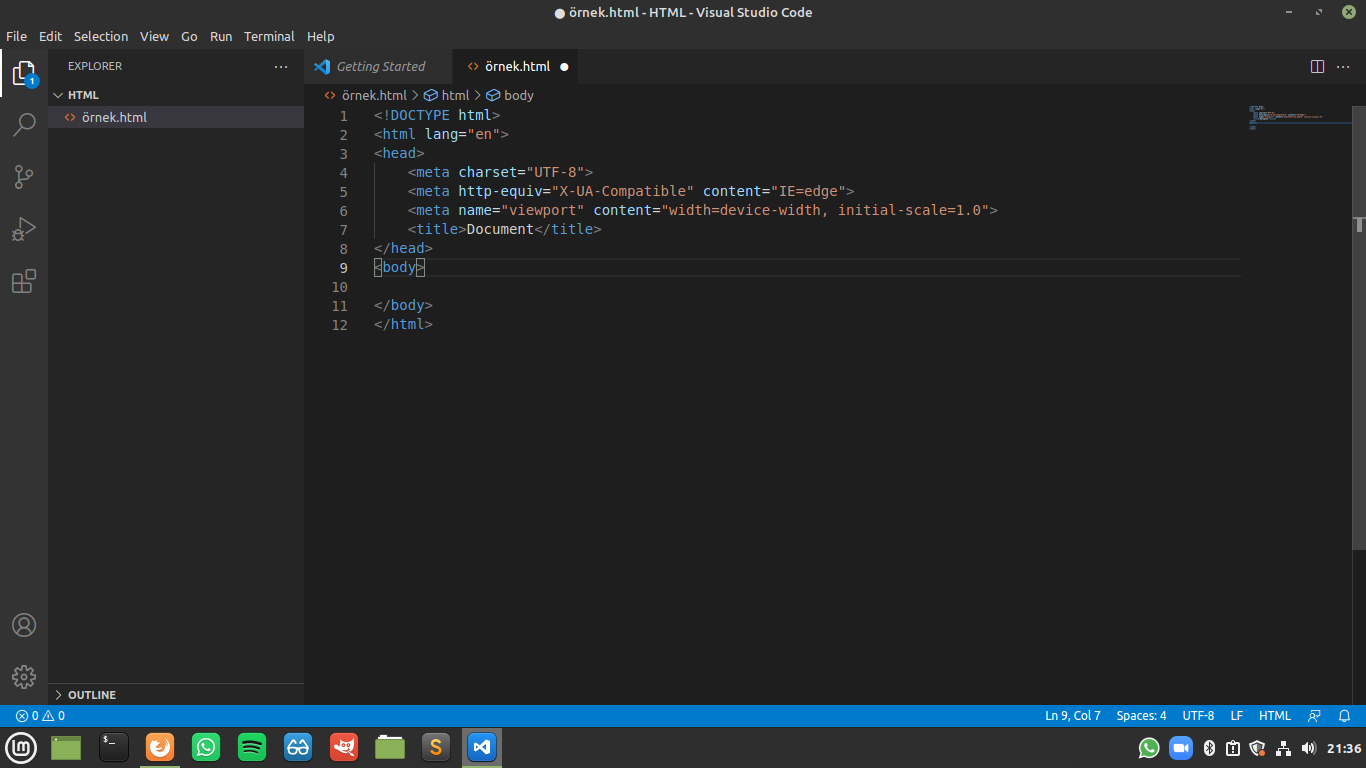Open breadcrumb html element dropdown
This screenshot has height=768, width=1366.
447,95
